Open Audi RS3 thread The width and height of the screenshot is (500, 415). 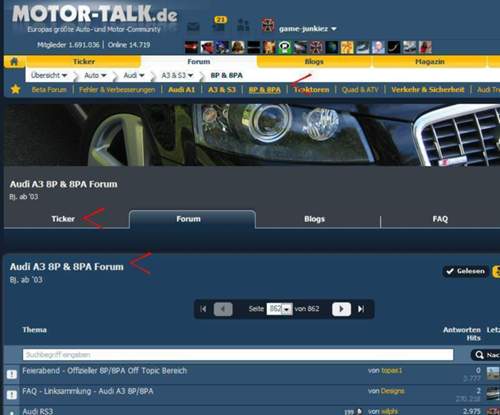(x=37, y=411)
